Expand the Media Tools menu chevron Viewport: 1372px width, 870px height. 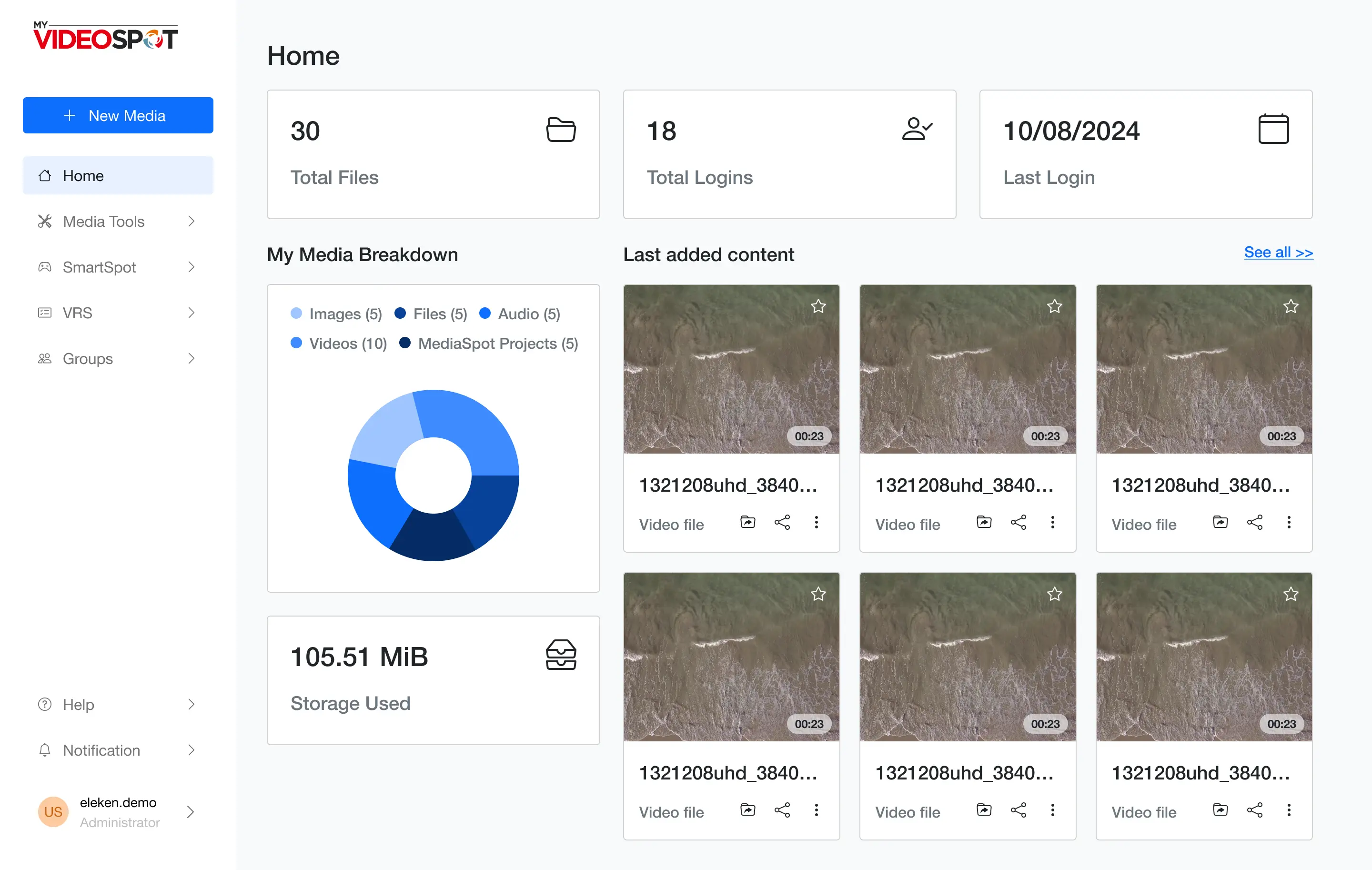click(x=192, y=221)
